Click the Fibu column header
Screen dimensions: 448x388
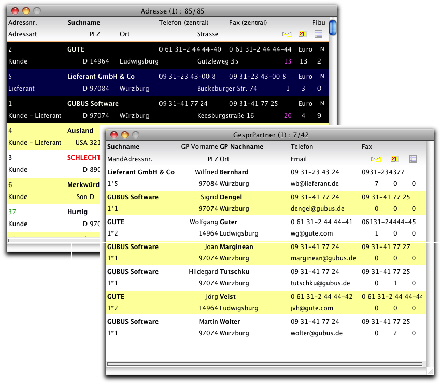coord(319,23)
